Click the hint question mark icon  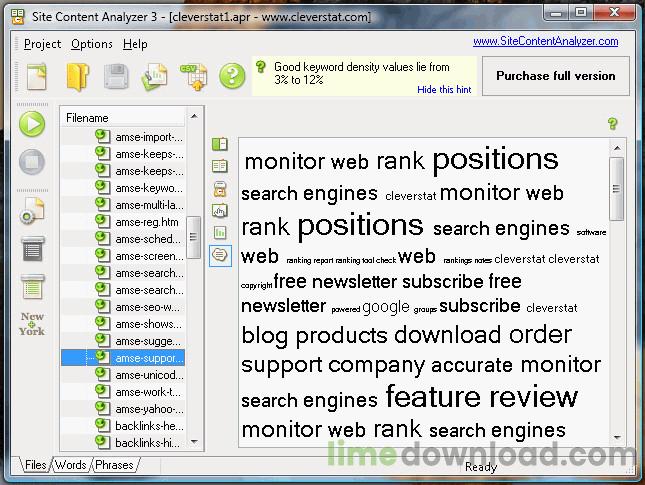261,67
